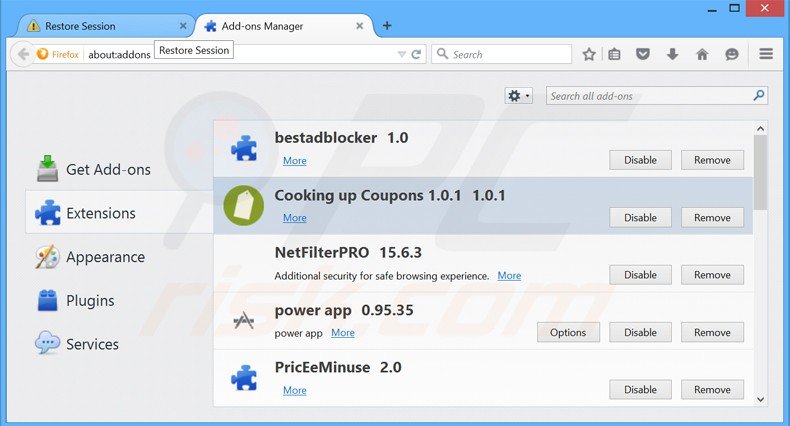Remove the NetFilterPRO extension
This screenshot has width=790, height=426.
712,275
